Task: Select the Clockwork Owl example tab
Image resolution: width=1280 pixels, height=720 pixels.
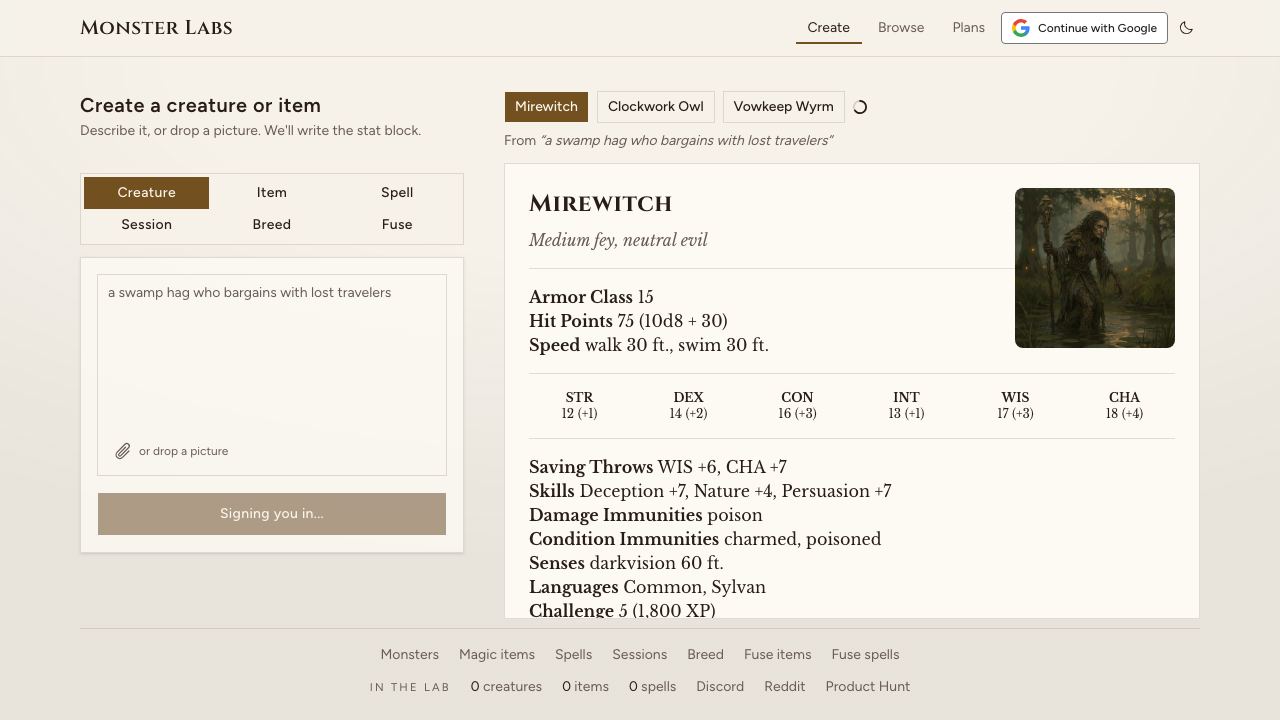Action: point(655,107)
